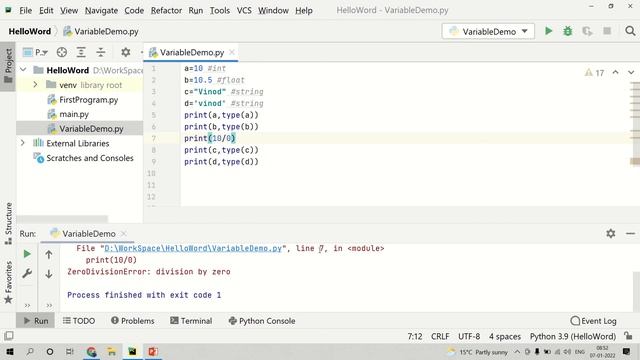Open the Problems tool window
The width and height of the screenshot is (640, 360).
coord(133,321)
